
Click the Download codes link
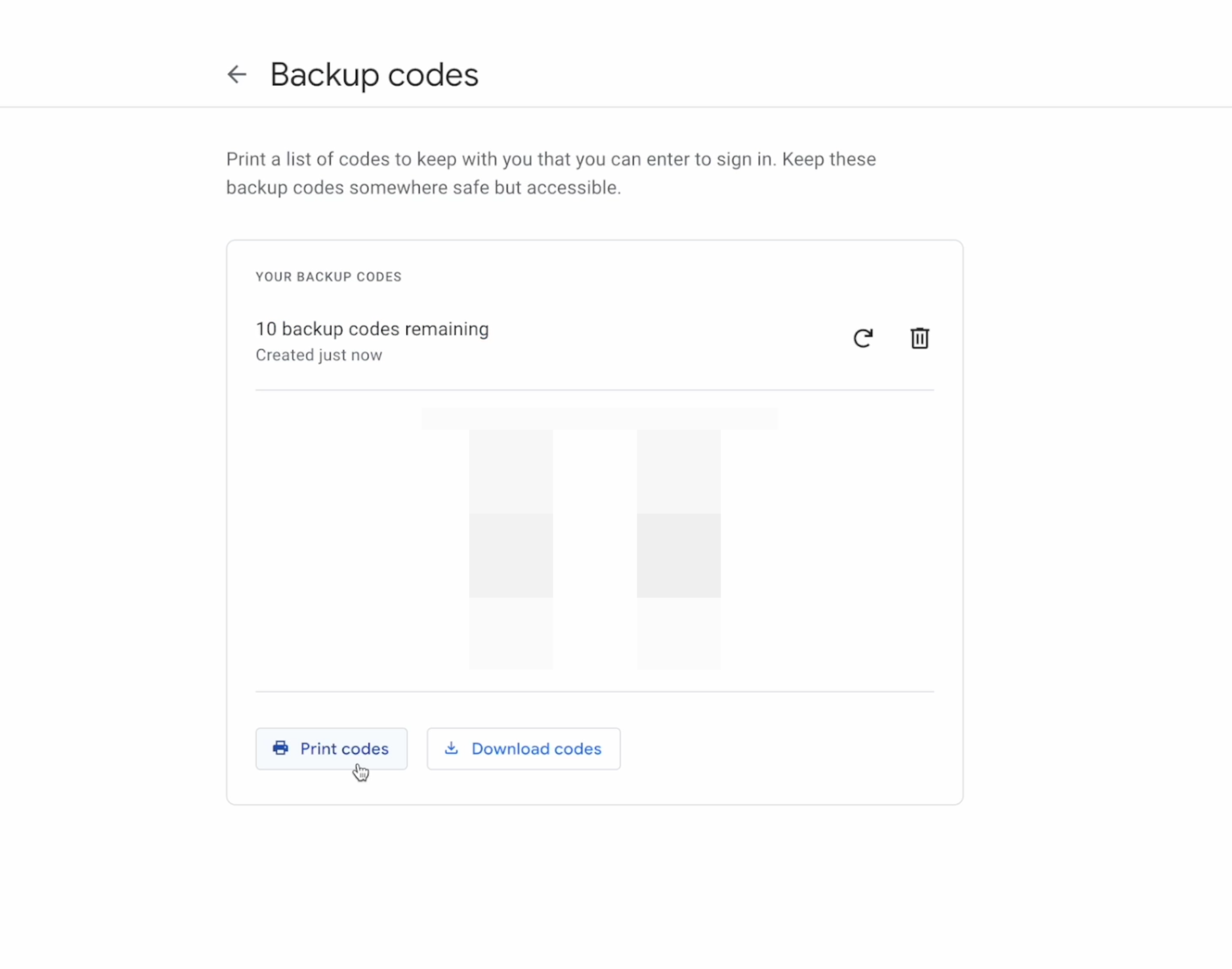click(x=523, y=749)
